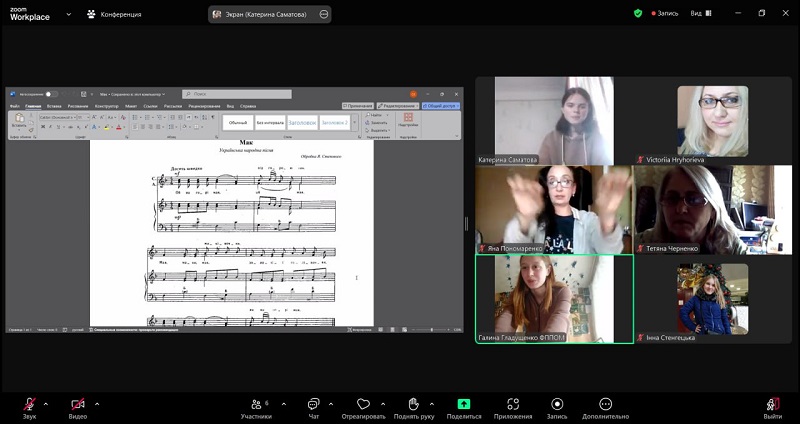
Task: Click green Поделиться share screen icon
Action: click(x=464, y=404)
